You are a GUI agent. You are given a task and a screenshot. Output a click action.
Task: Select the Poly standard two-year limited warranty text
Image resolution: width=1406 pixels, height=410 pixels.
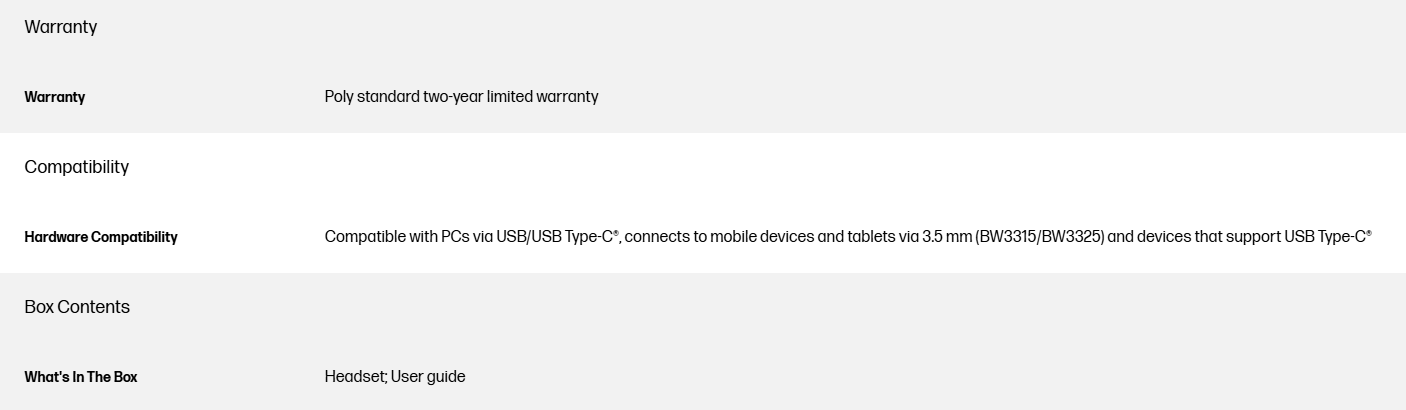[461, 97]
